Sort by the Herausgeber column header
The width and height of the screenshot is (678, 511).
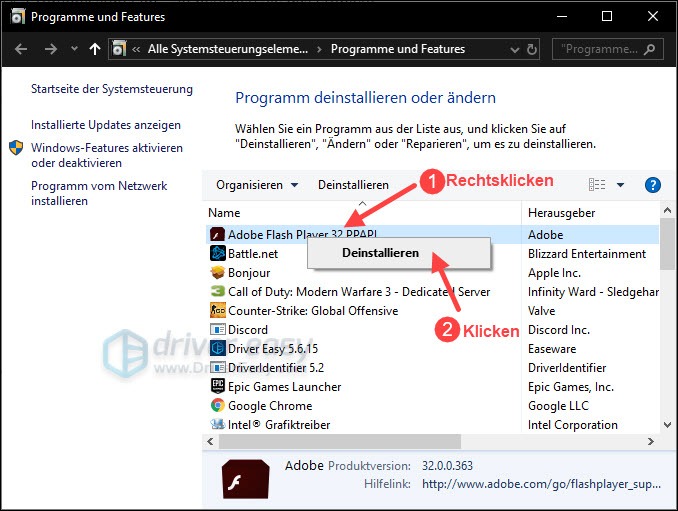coord(561,213)
